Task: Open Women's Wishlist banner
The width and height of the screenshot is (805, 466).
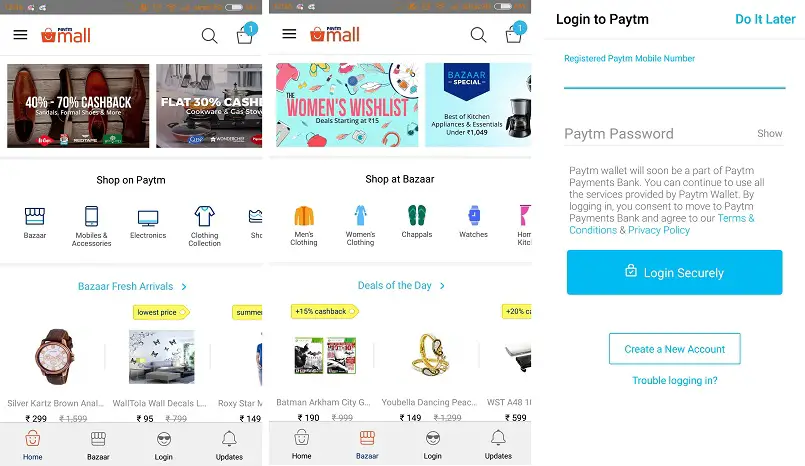Action: tap(347, 105)
